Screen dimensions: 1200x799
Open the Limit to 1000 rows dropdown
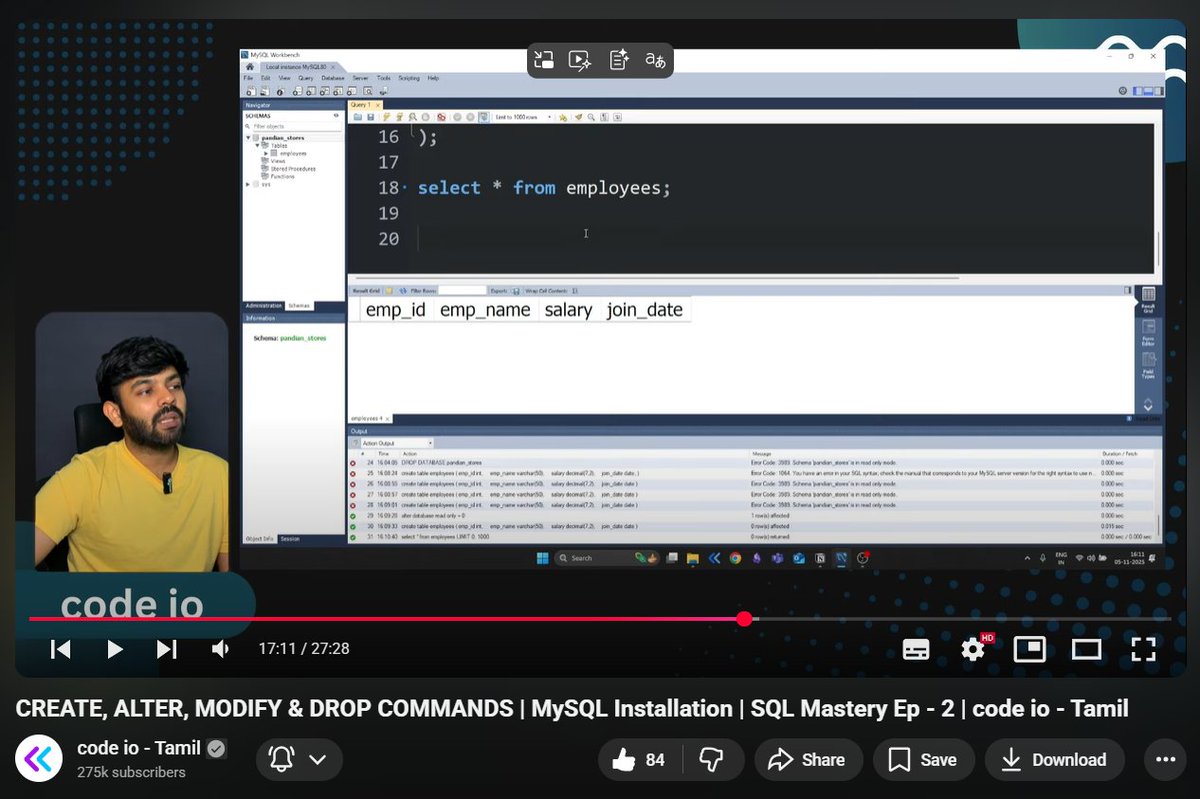coord(549,117)
